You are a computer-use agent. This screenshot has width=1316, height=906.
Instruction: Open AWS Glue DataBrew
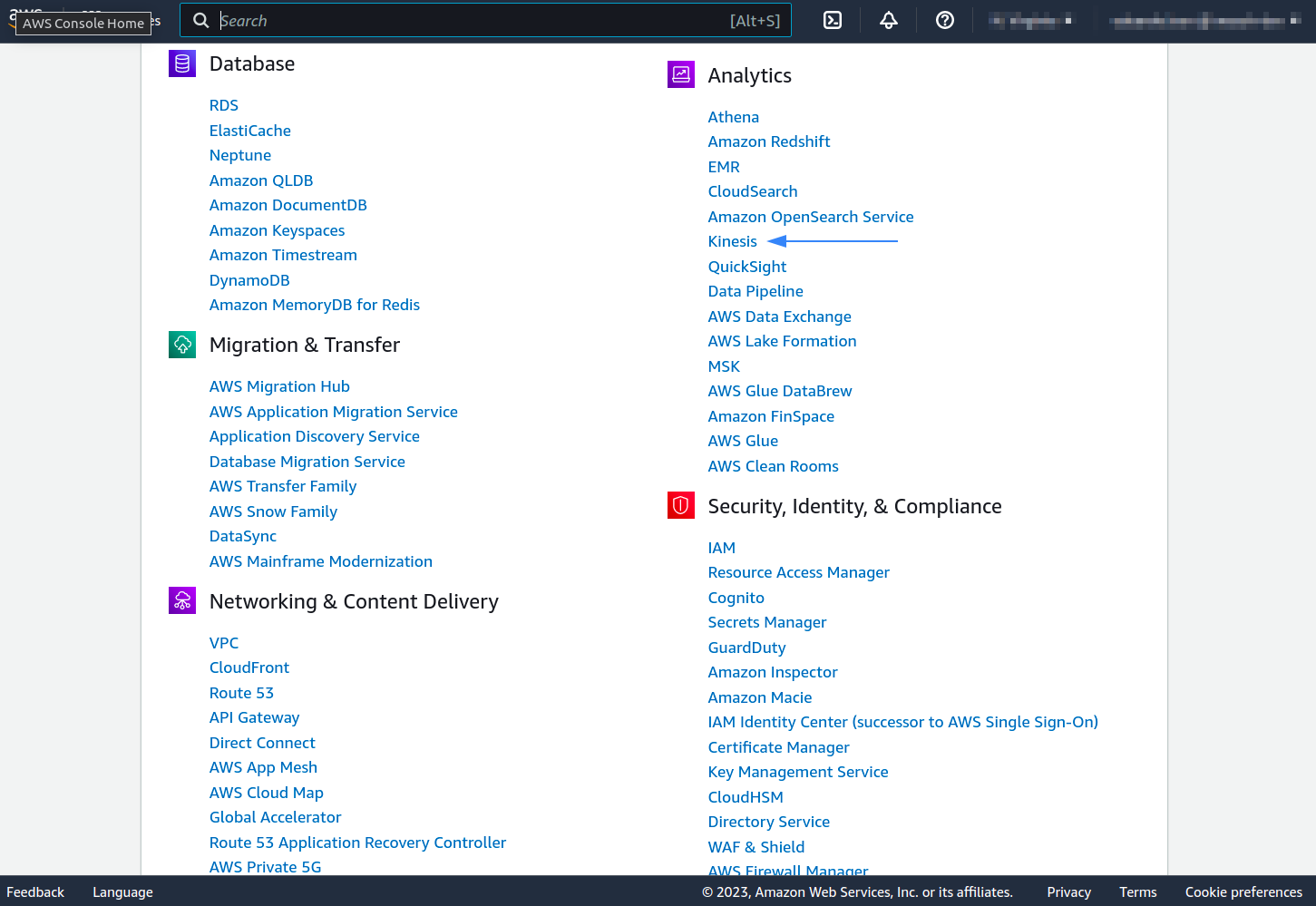pyautogui.click(x=780, y=391)
